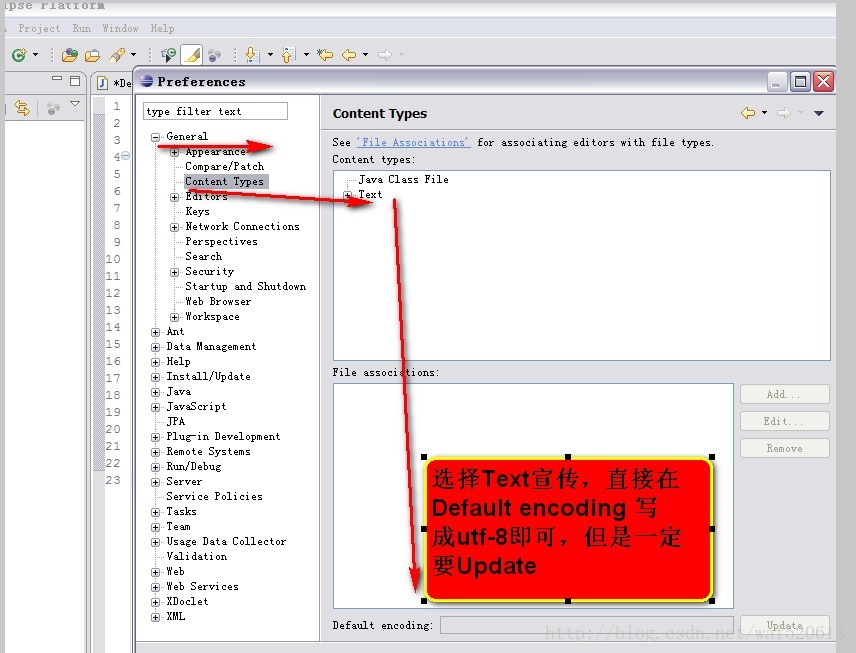Open the Help menu
The width and height of the screenshot is (856, 653).
(162, 28)
